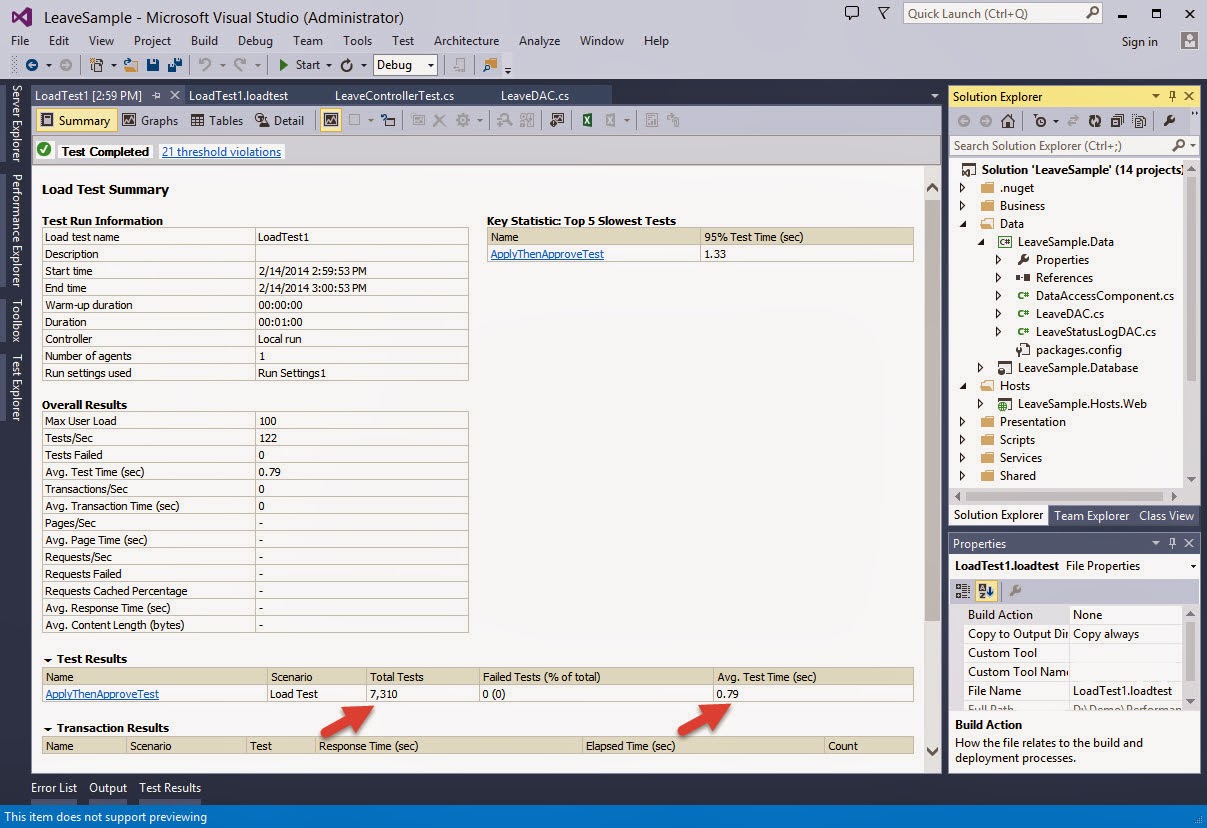This screenshot has width=1207, height=828.
Task: Click the search magnifier in Quick Launch
Action: [1092, 13]
